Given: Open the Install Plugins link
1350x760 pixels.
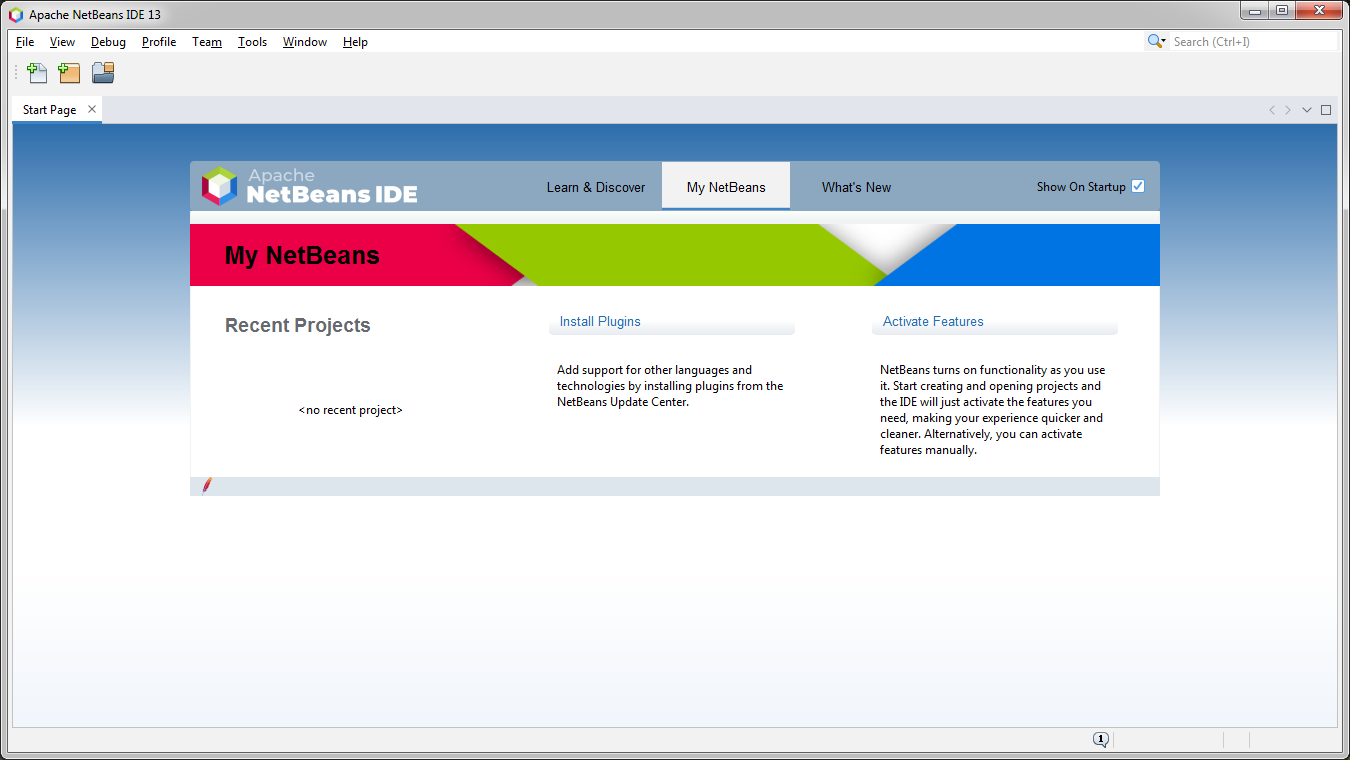Looking at the screenshot, I should (x=600, y=321).
